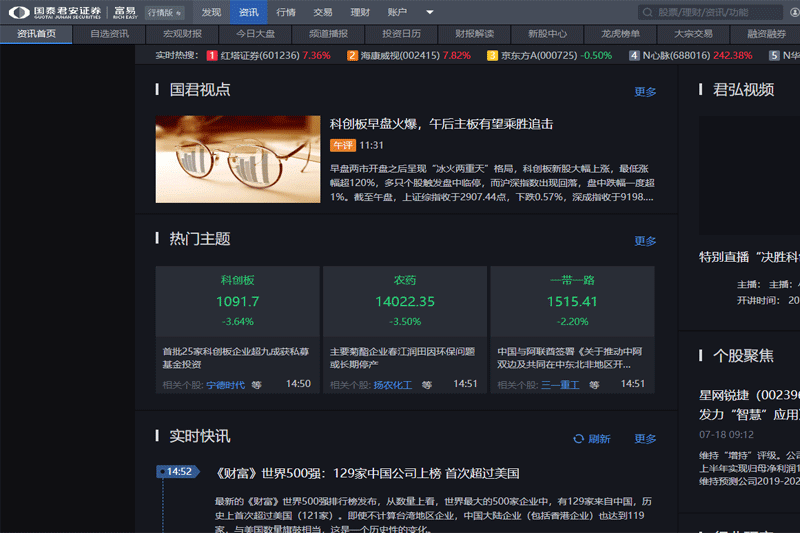Open related stock 三一重工
The image size is (800, 533).
click(560, 385)
